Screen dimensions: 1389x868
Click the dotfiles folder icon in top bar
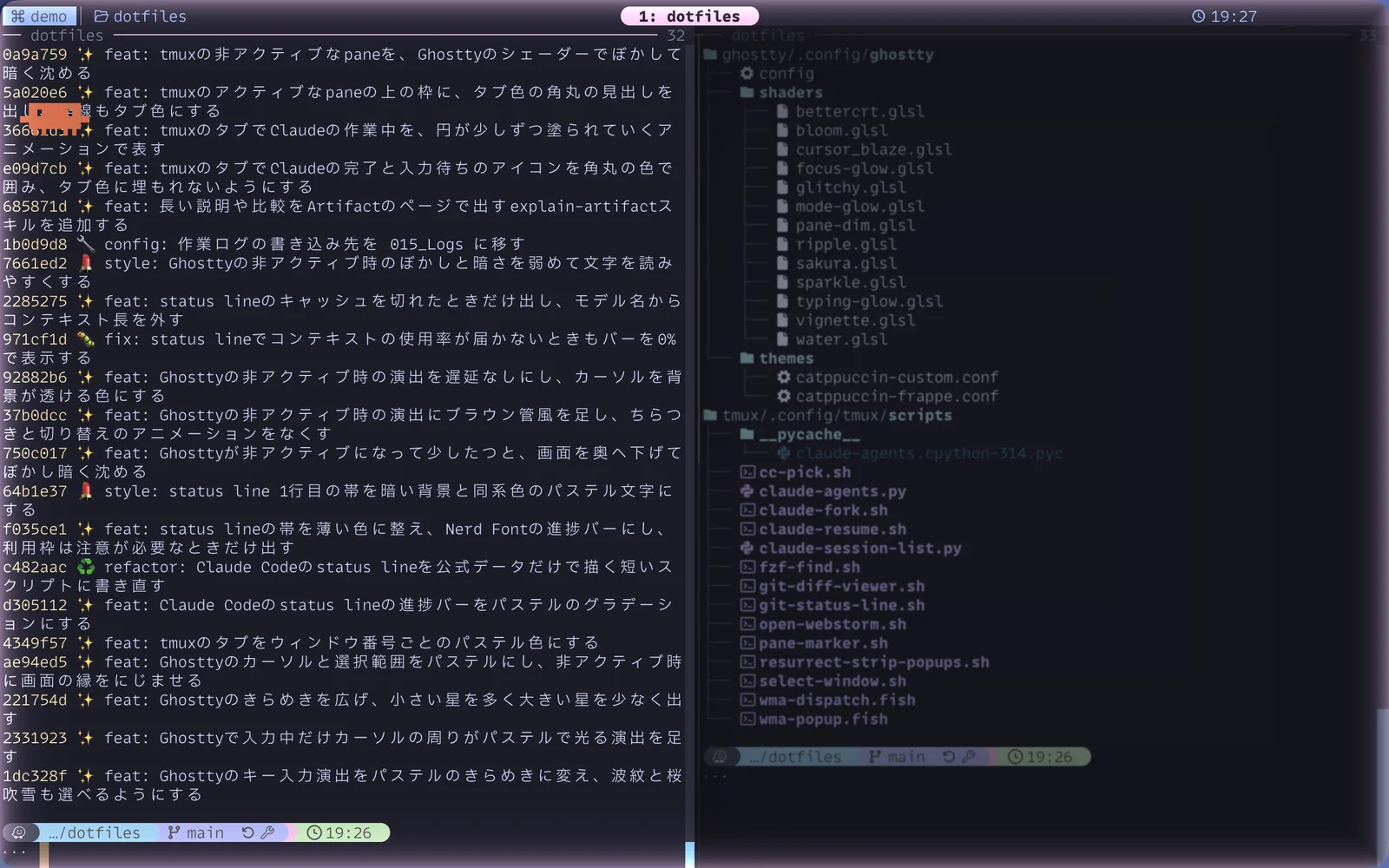click(x=101, y=16)
